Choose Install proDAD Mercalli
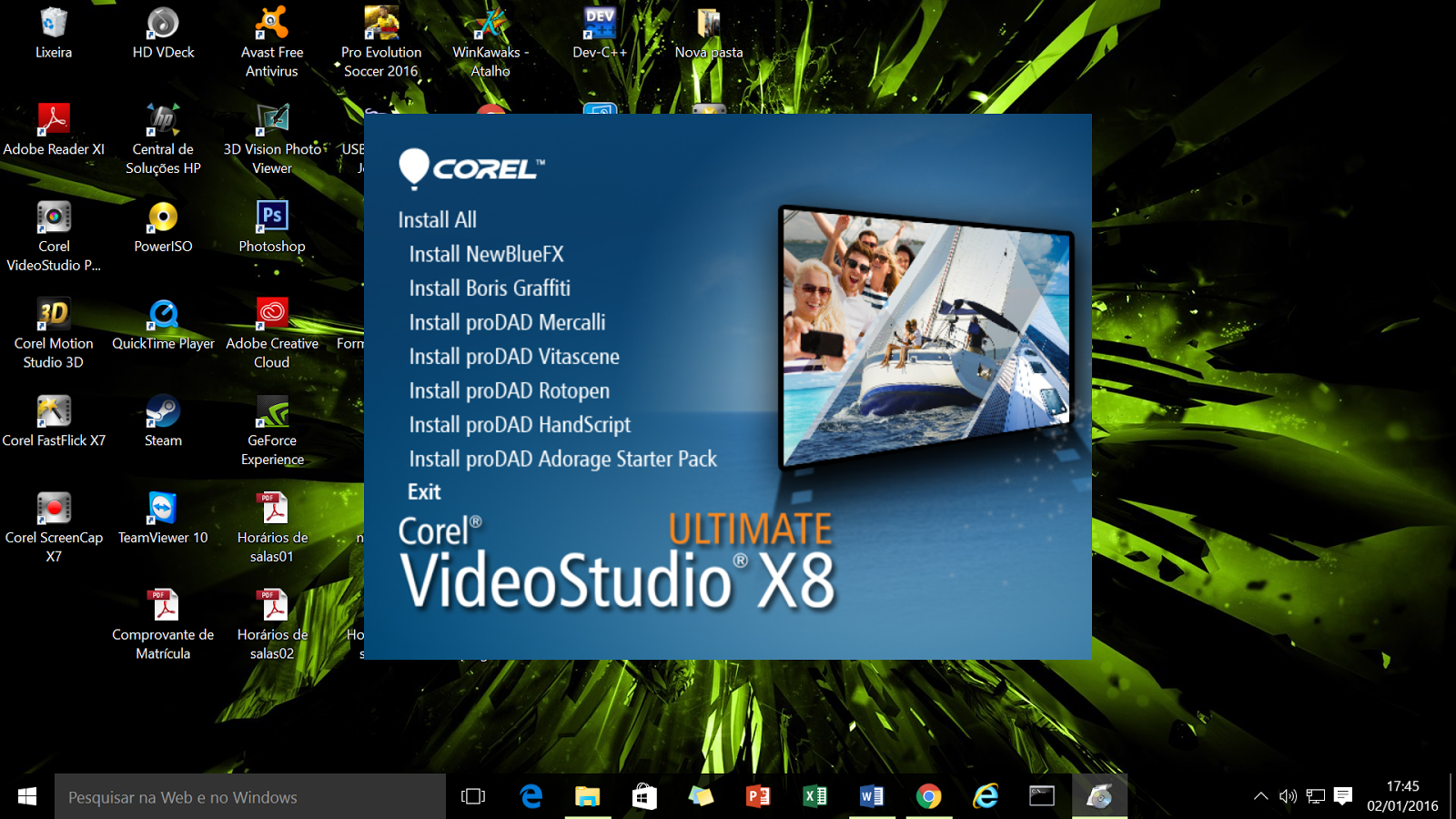Viewport: 1456px width, 819px height. pyautogui.click(x=507, y=322)
